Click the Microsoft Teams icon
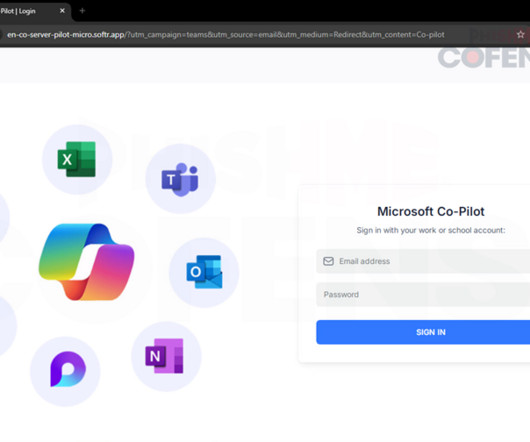 coord(180,179)
